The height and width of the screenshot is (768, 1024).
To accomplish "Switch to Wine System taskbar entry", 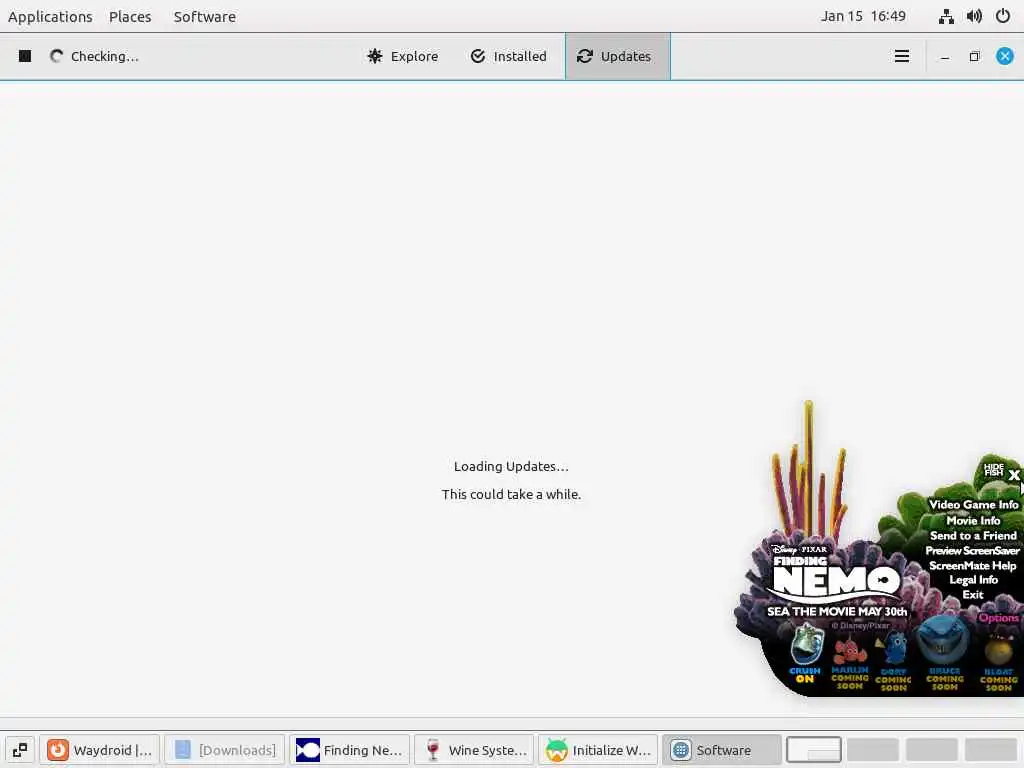I will pyautogui.click(x=474, y=750).
